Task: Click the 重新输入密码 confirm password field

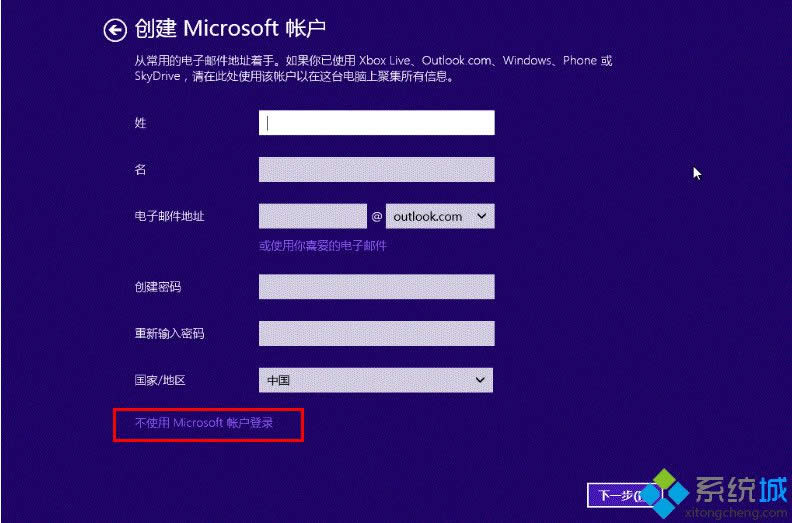Action: (376, 334)
